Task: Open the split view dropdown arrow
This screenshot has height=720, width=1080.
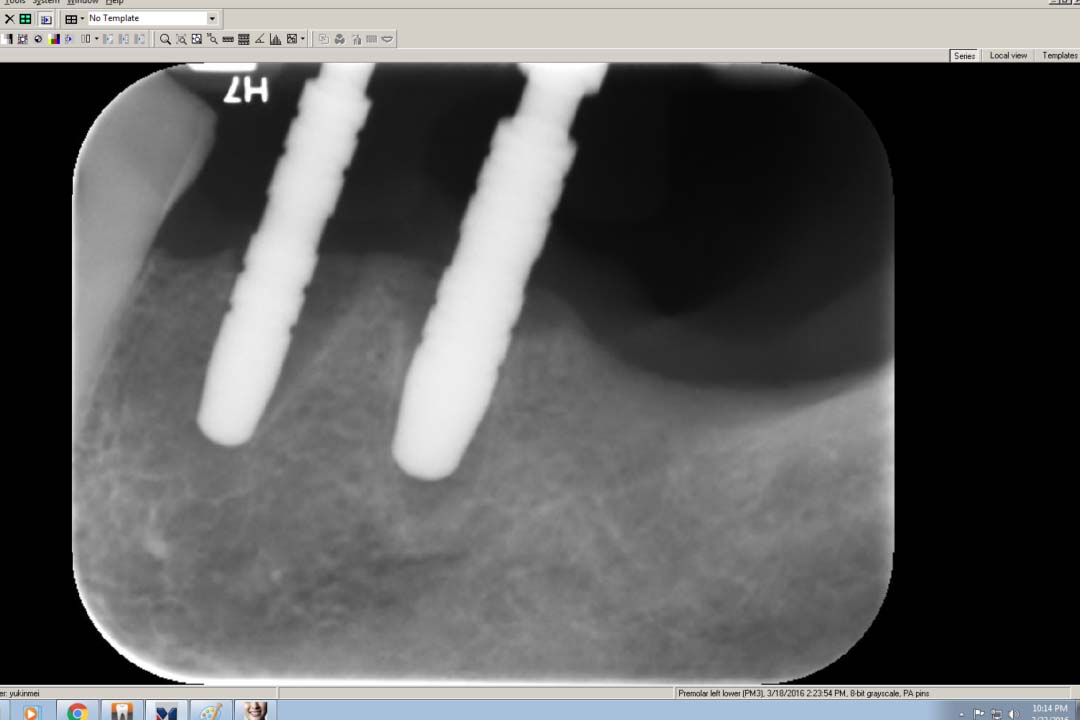Action: coord(96,39)
